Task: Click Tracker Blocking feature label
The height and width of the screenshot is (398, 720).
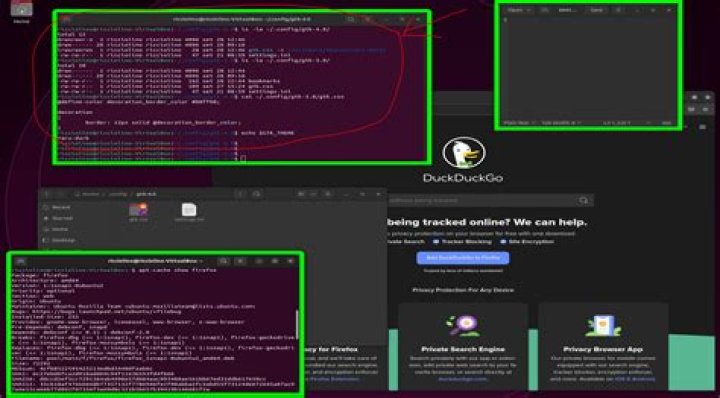Action: tap(466, 241)
